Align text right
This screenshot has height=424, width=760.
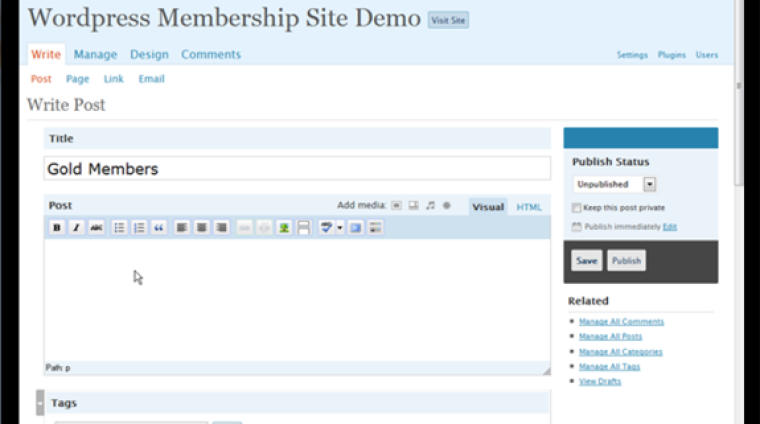tap(222, 227)
